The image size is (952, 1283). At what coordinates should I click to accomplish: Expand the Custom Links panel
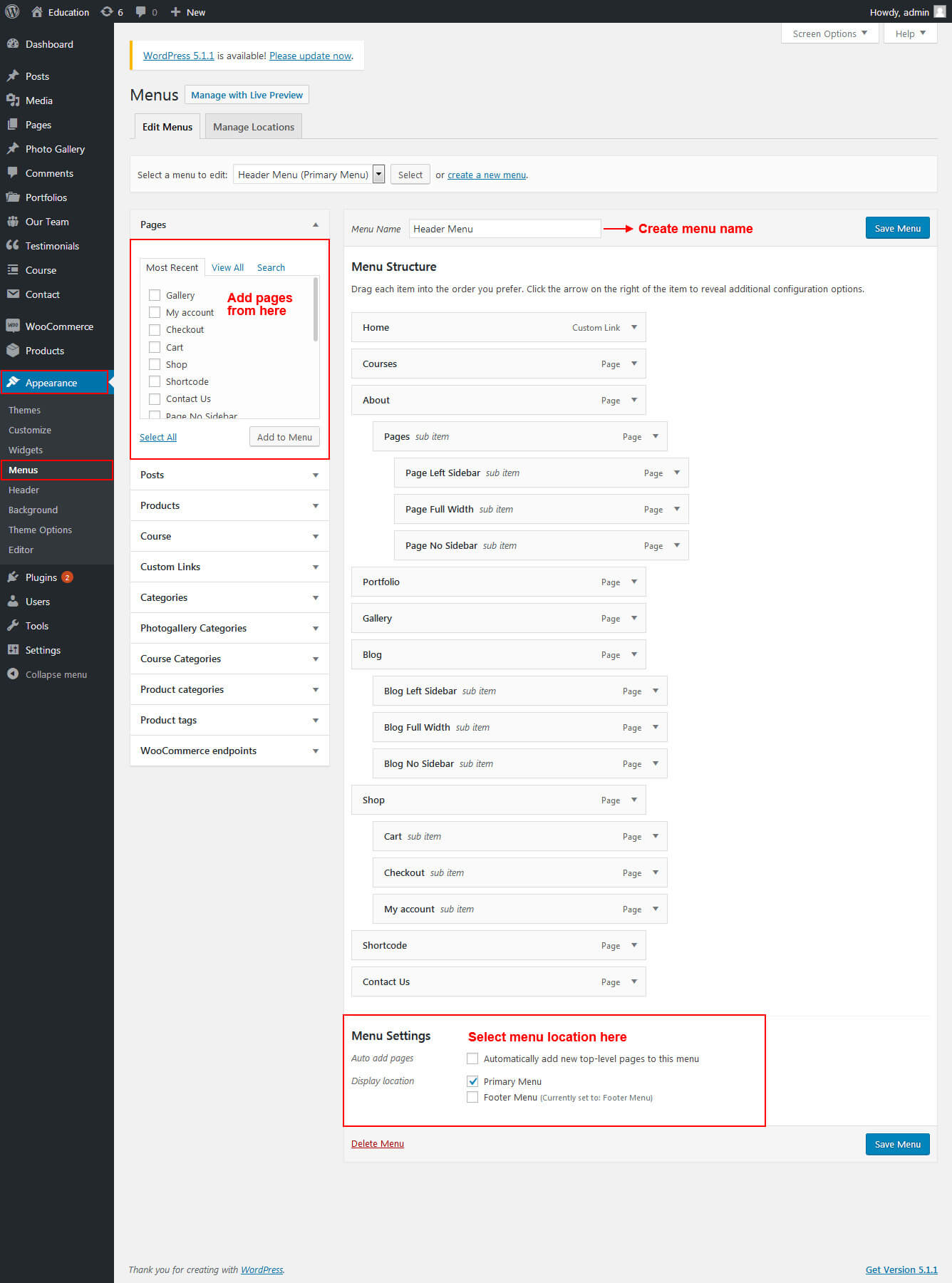coord(315,567)
